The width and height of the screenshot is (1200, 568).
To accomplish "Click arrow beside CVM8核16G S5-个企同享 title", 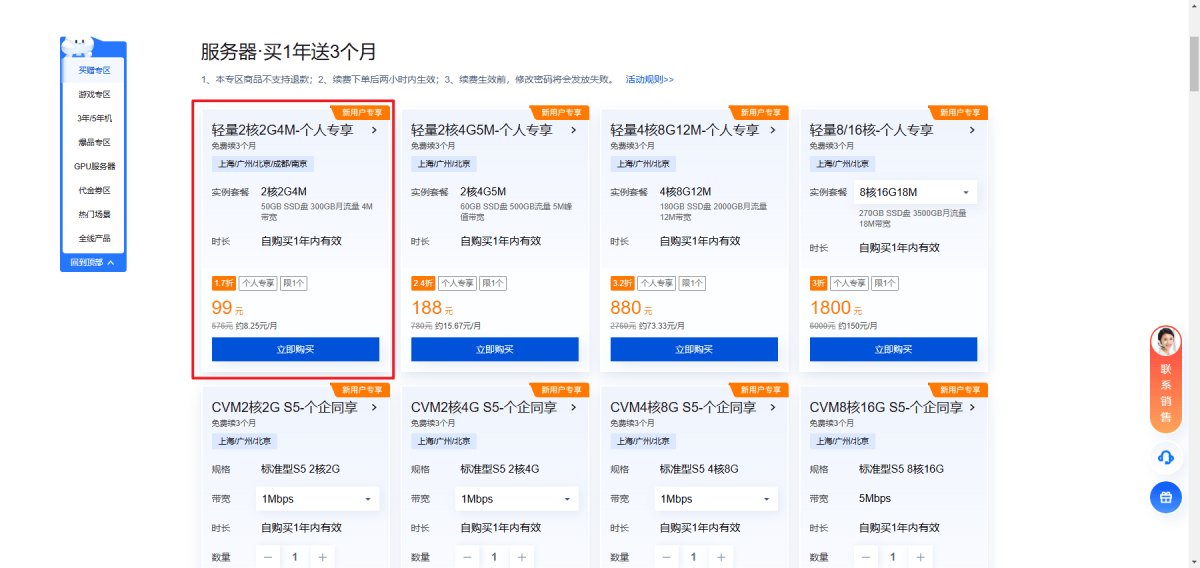I will (972, 407).
